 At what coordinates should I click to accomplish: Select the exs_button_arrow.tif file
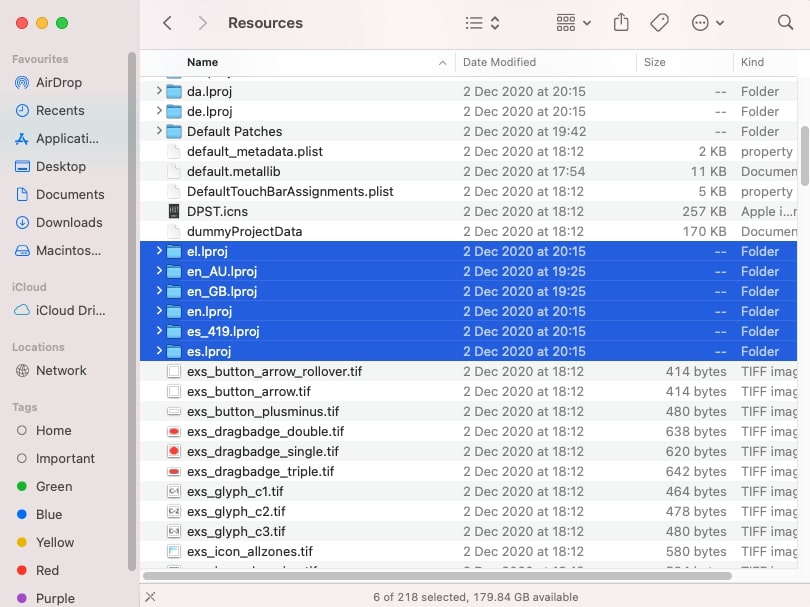(468, 392)
